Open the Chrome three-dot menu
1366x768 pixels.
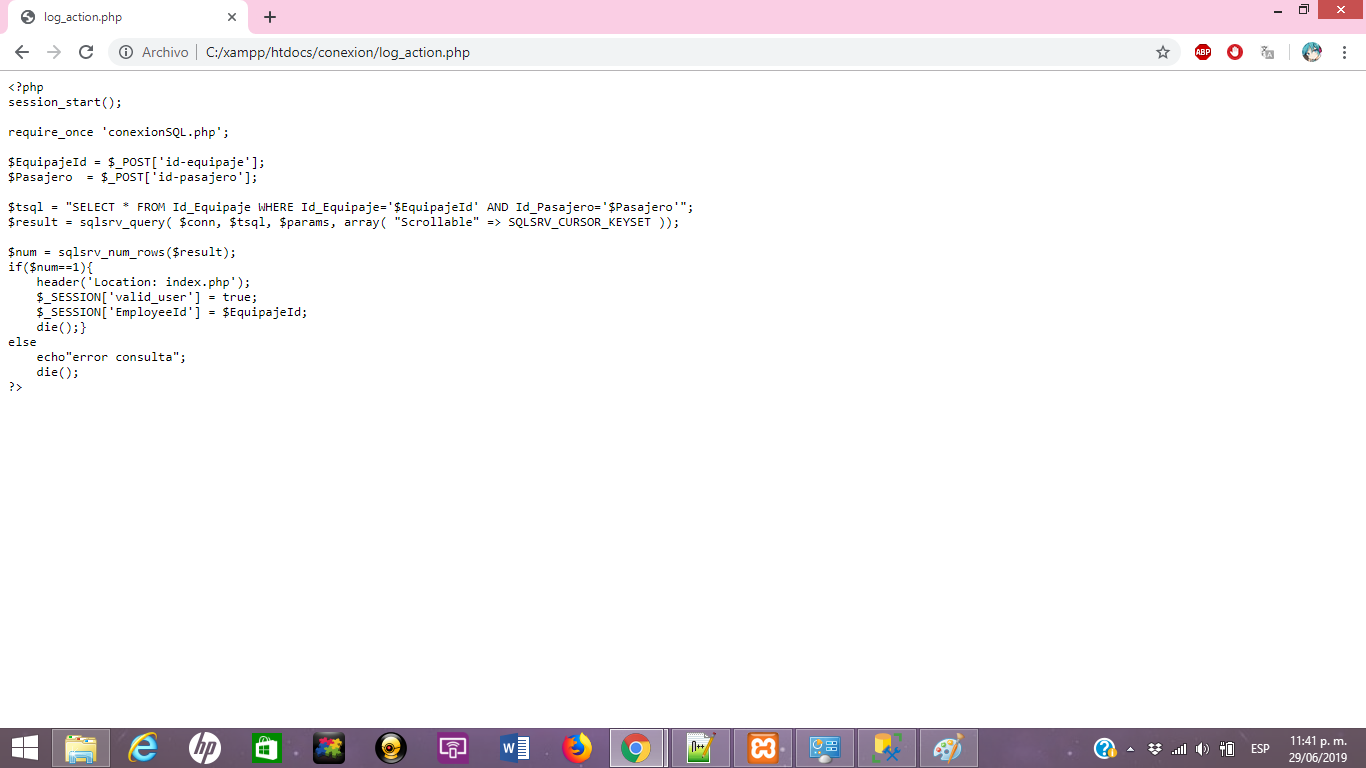[x=1344, y=52]
